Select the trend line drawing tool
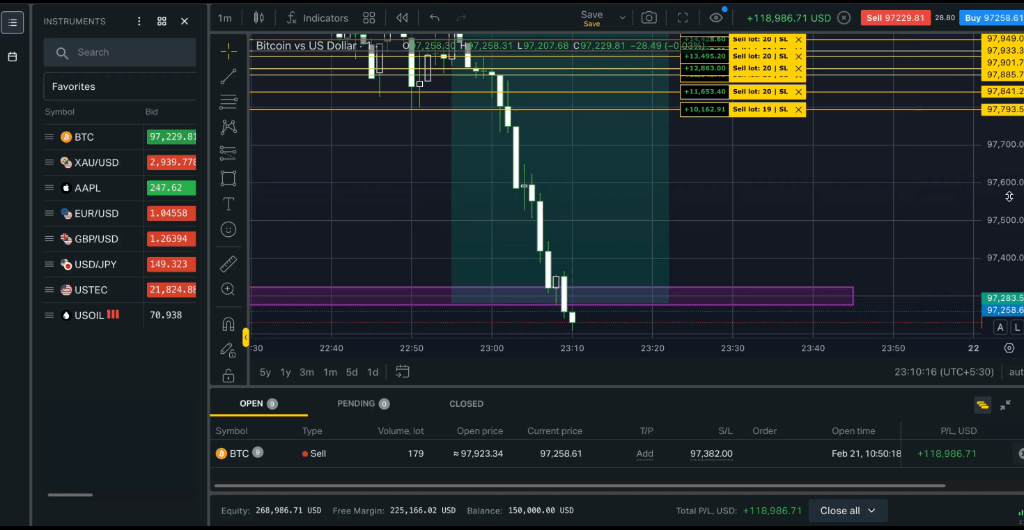The width and height of the screenshot is (1024, 530). click(x=229, y=76)
